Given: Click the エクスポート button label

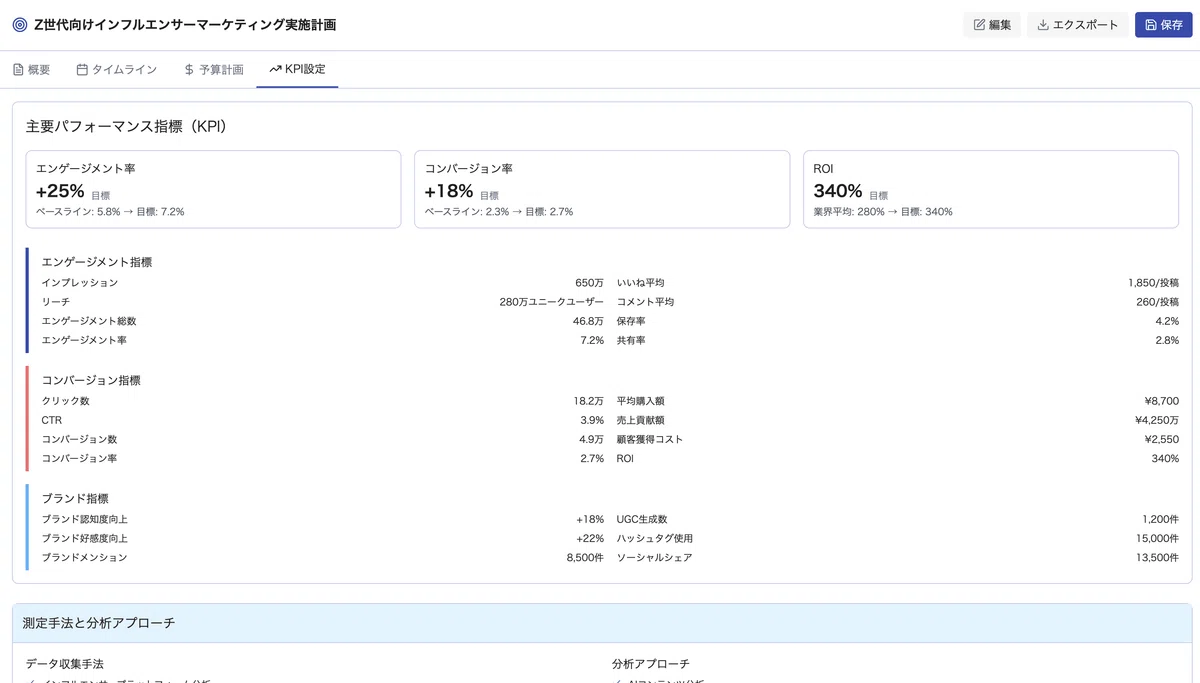Looking at the screenshot, I should coord(1086,25).
